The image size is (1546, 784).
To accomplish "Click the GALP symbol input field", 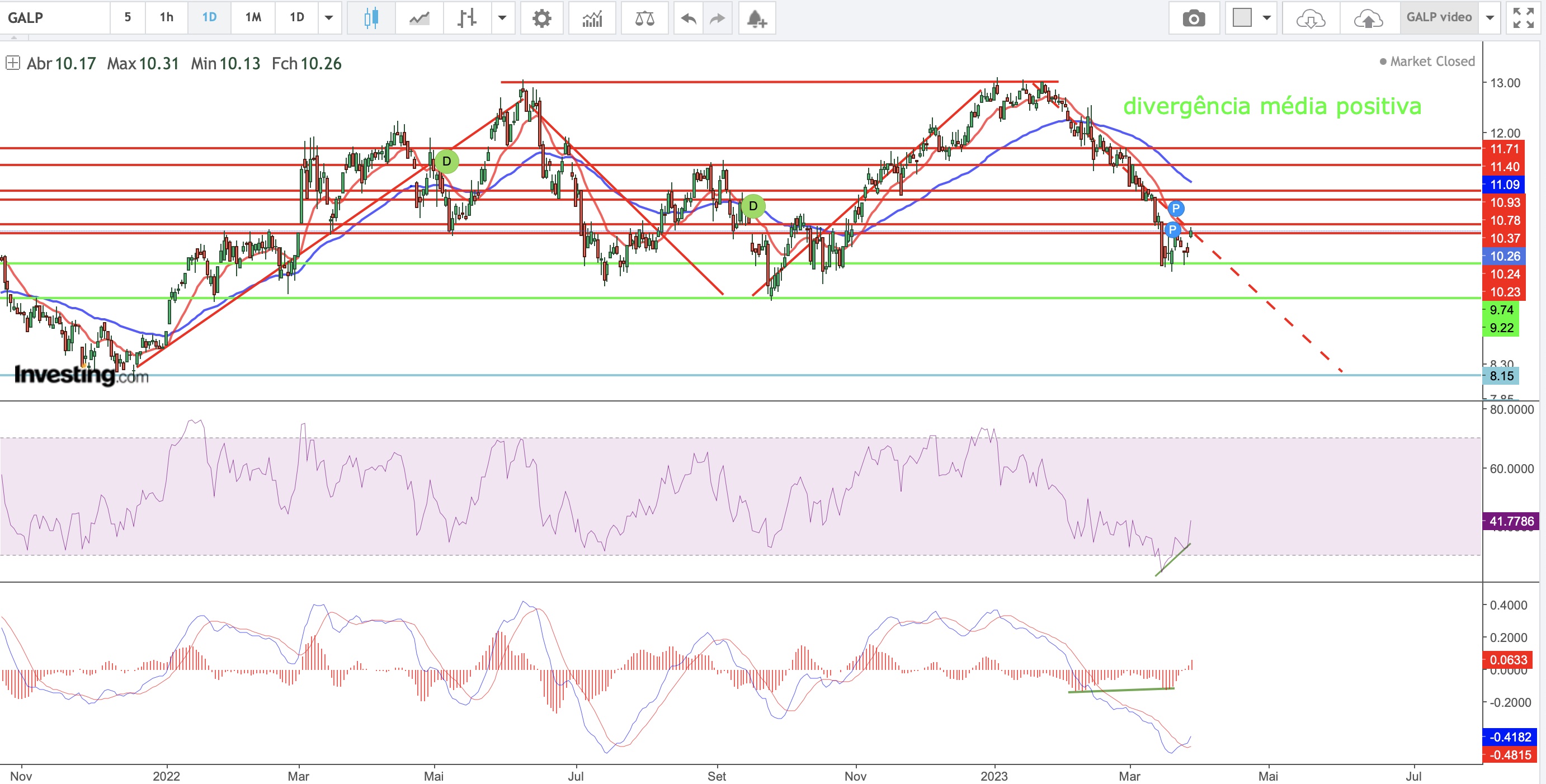I will coord(55,17).
